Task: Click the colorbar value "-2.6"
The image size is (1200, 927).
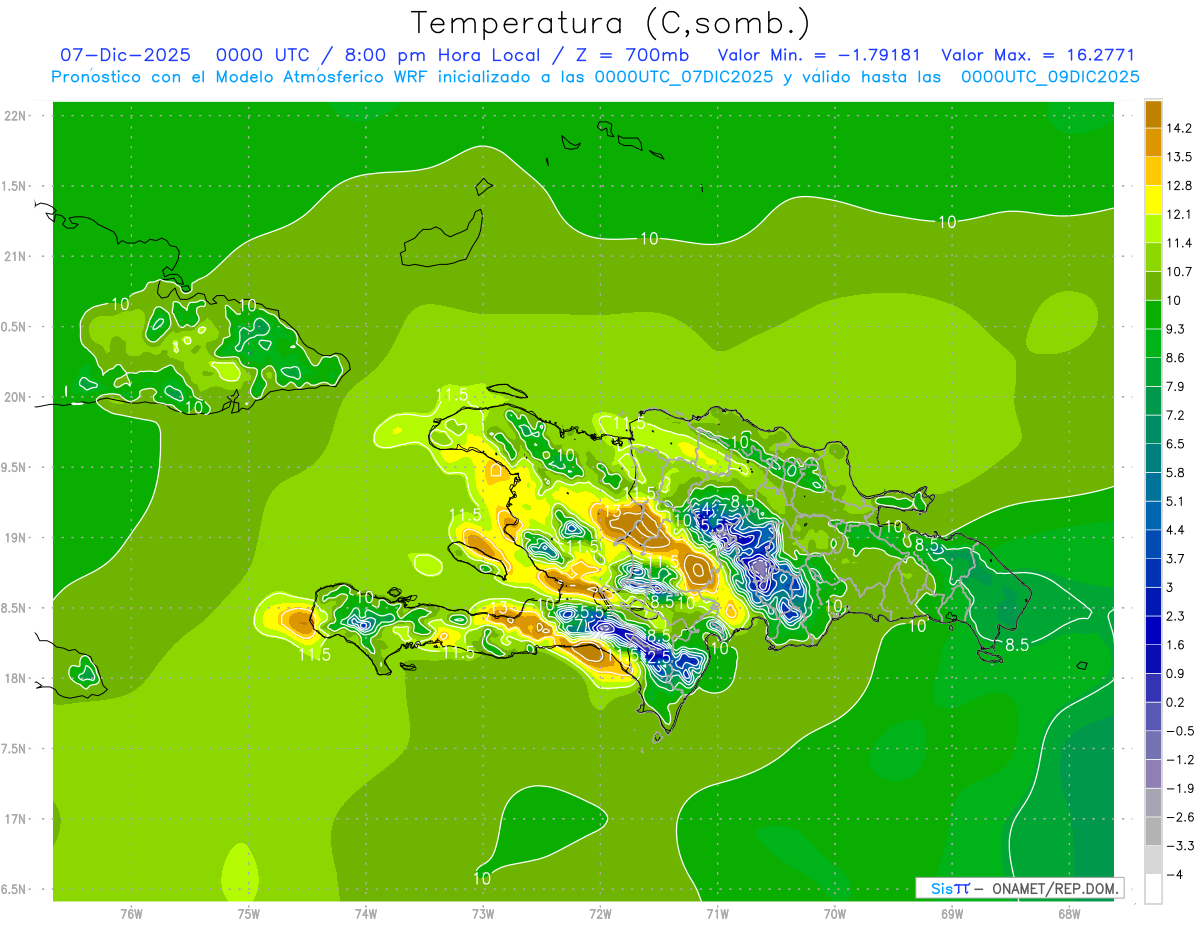Action: point(1179,817)
